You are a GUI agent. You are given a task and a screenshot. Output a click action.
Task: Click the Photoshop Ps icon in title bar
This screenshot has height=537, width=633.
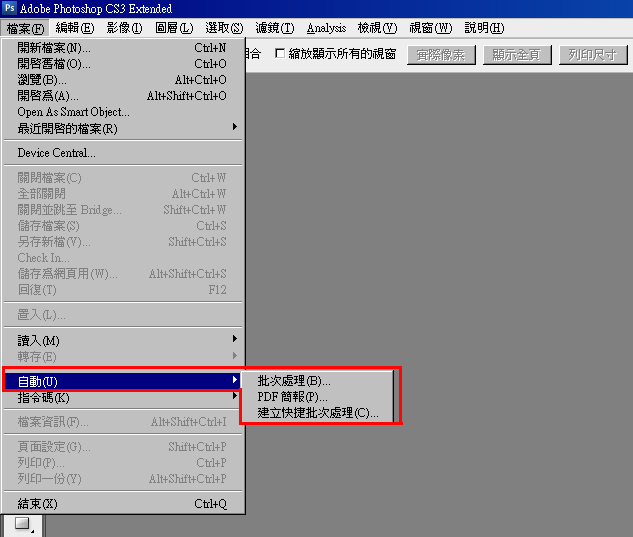[9, 8]
